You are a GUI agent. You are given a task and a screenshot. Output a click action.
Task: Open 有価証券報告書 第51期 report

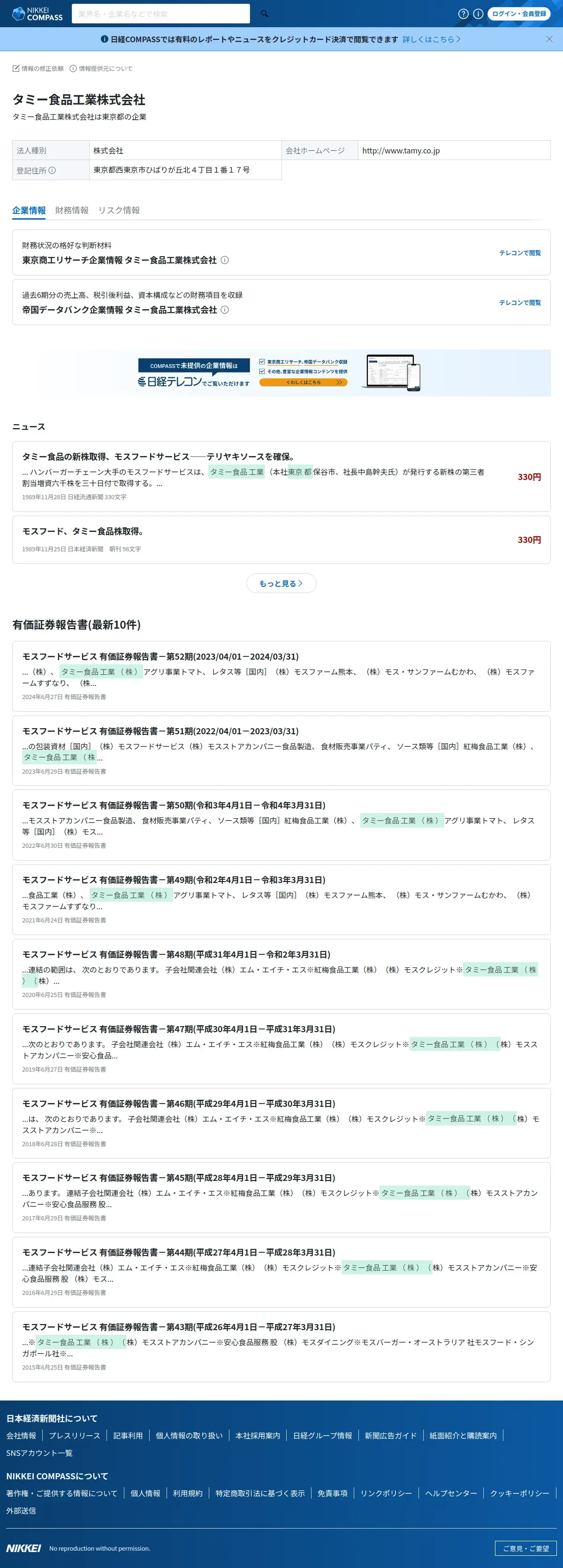(x=160, y=731)
